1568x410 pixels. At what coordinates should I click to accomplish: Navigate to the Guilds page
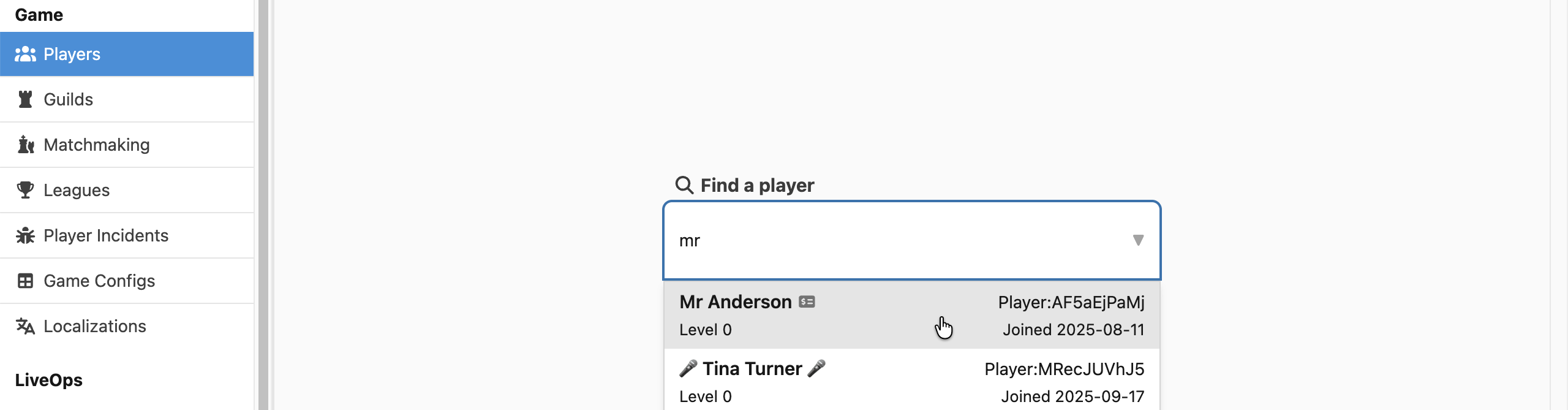click(x=67, y=99)
